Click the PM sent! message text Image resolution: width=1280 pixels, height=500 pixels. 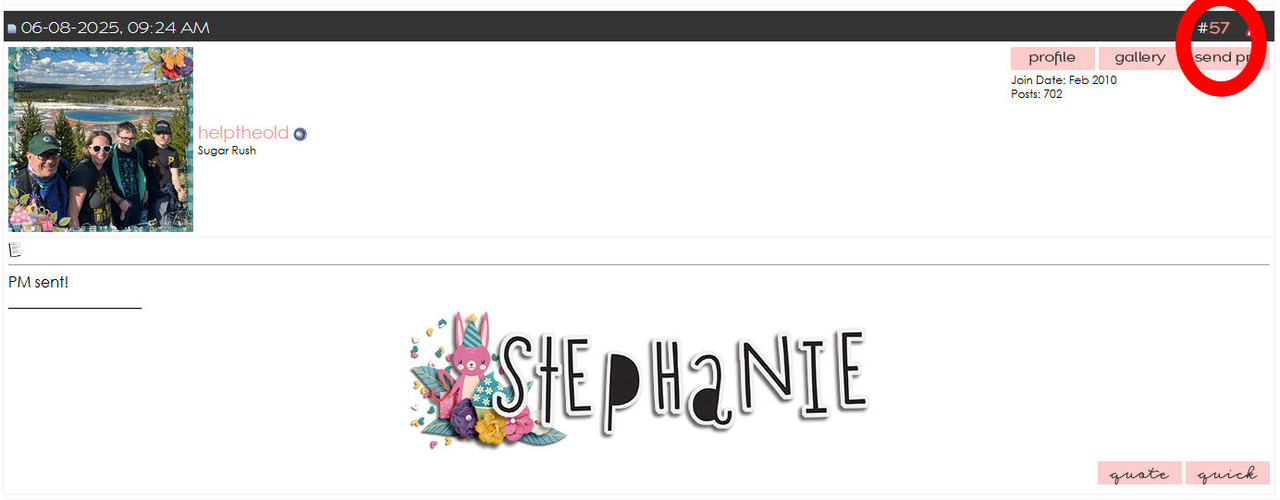(x=38, y=282)
